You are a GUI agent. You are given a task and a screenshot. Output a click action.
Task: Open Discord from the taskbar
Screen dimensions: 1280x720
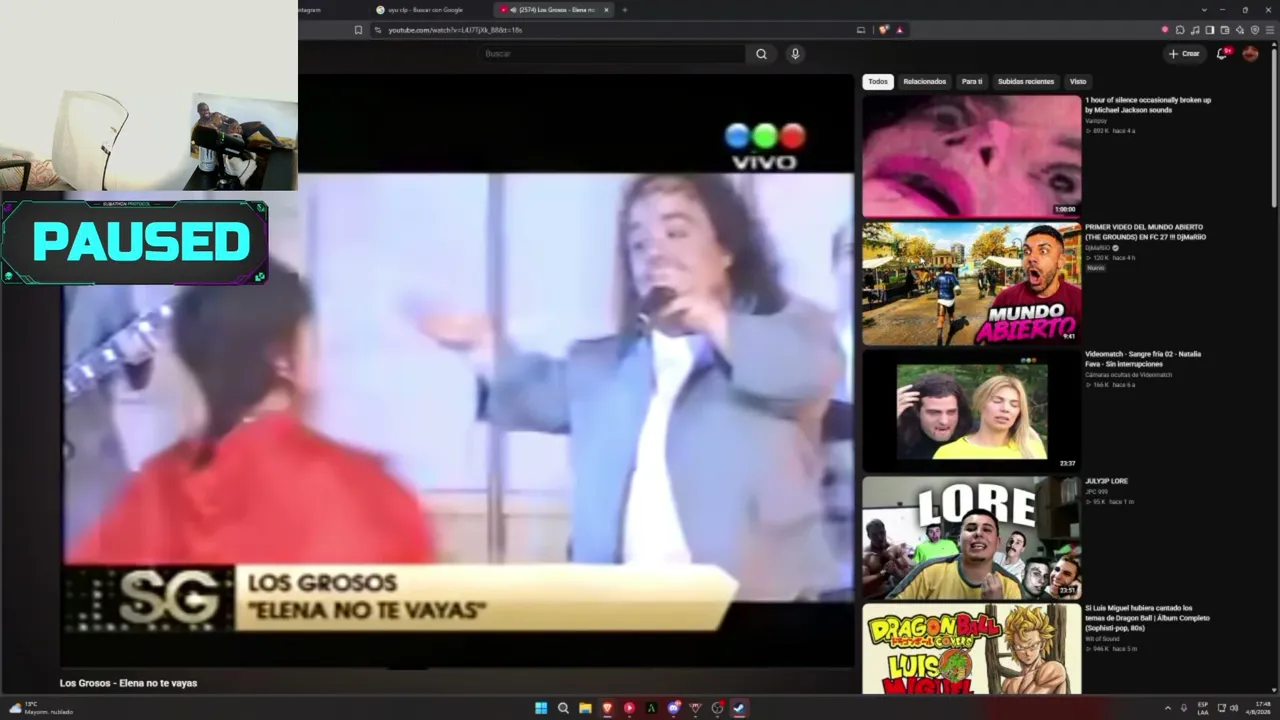(x=673, y=708)
